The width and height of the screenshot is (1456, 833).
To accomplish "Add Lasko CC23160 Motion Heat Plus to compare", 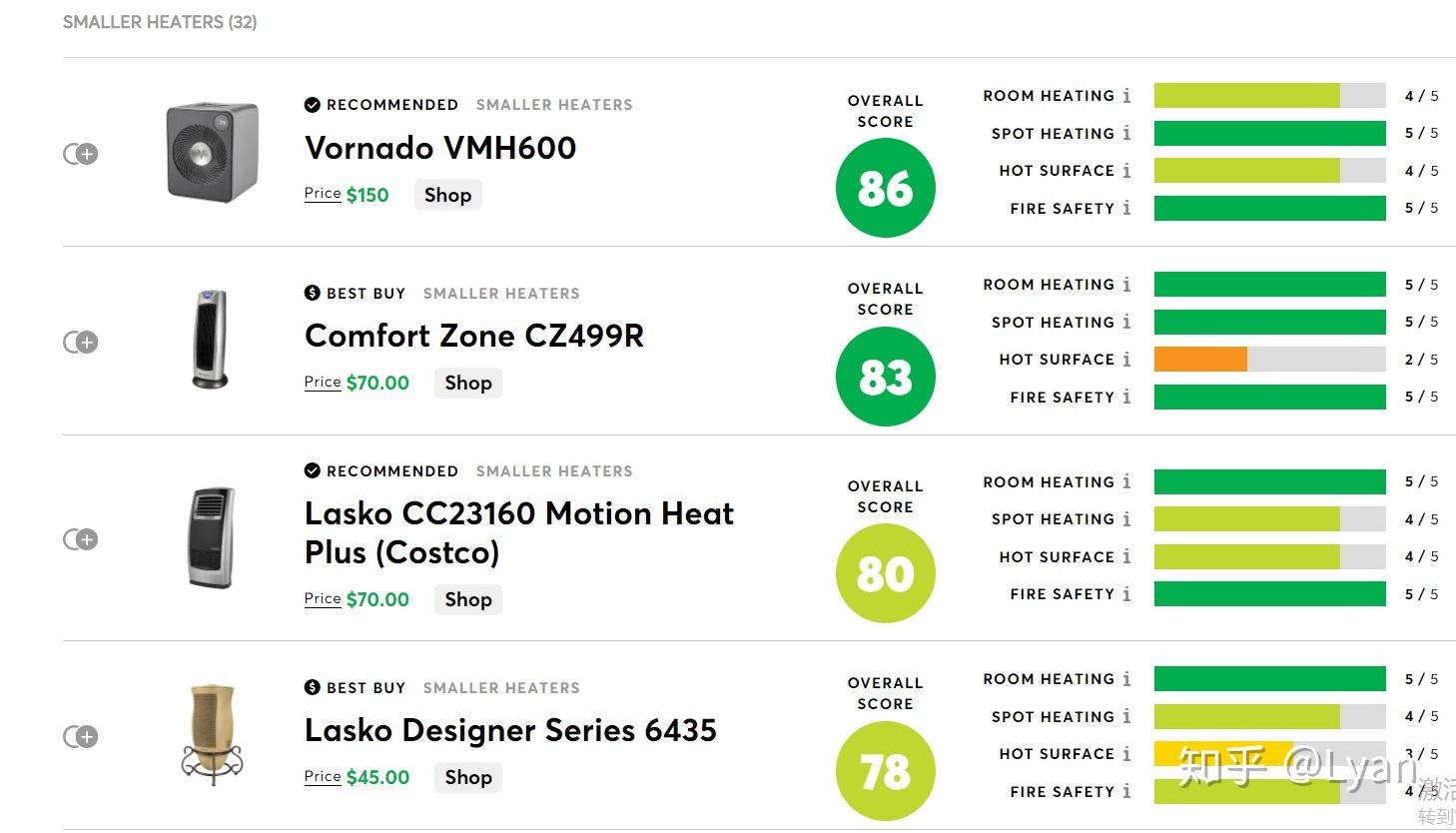I will coord(81,539).
